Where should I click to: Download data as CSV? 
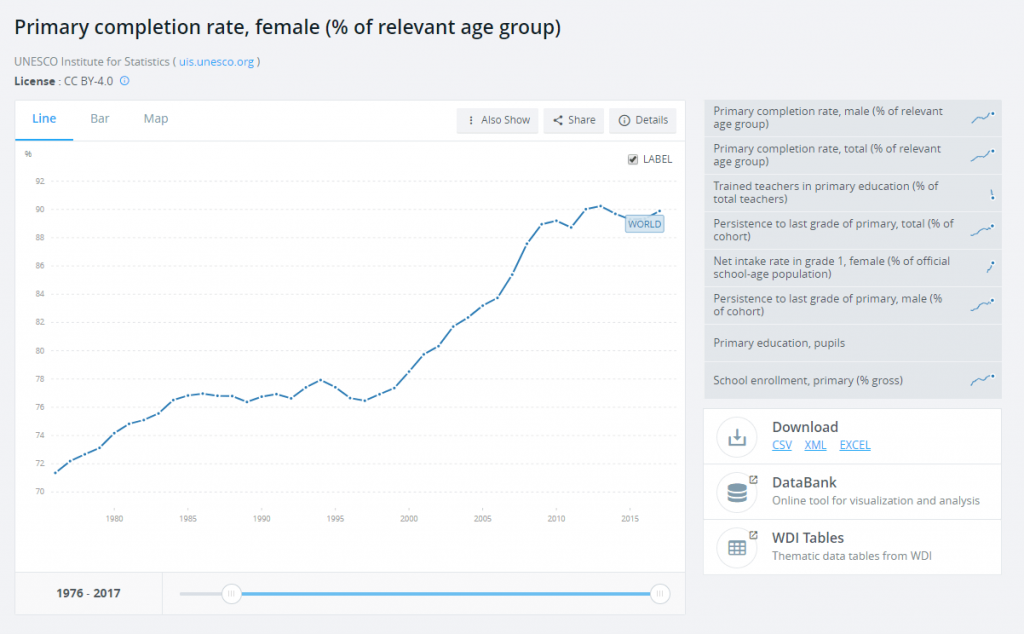[782, 445]
